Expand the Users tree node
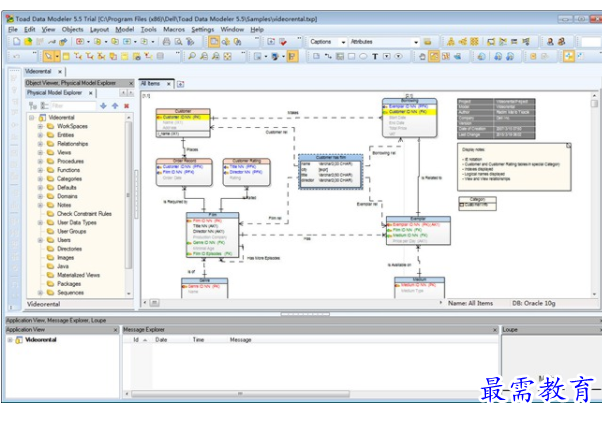The width and height of the screenshot is (602, 421). click(x=40, y=240)
